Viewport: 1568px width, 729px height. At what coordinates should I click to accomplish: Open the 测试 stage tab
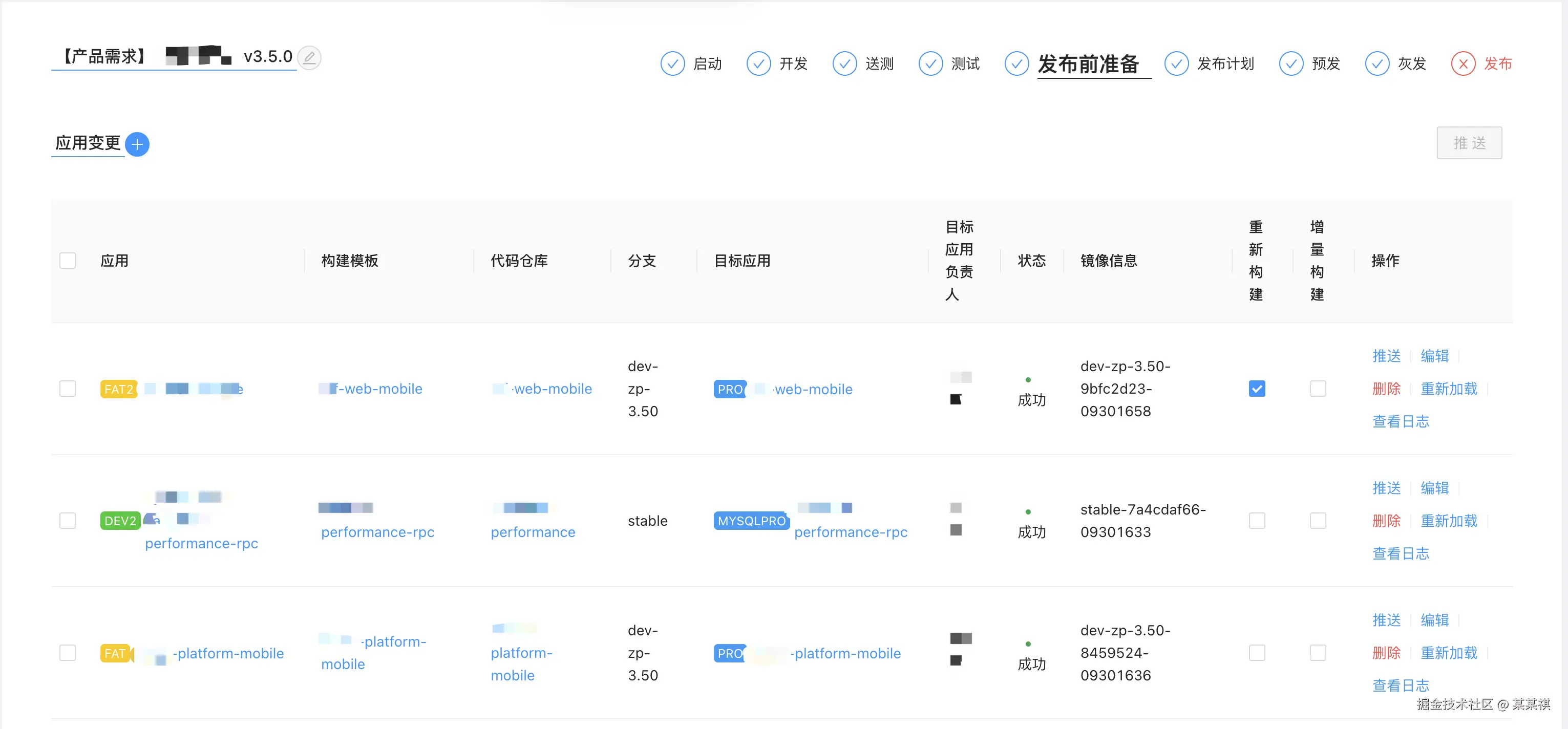(965, 64)
